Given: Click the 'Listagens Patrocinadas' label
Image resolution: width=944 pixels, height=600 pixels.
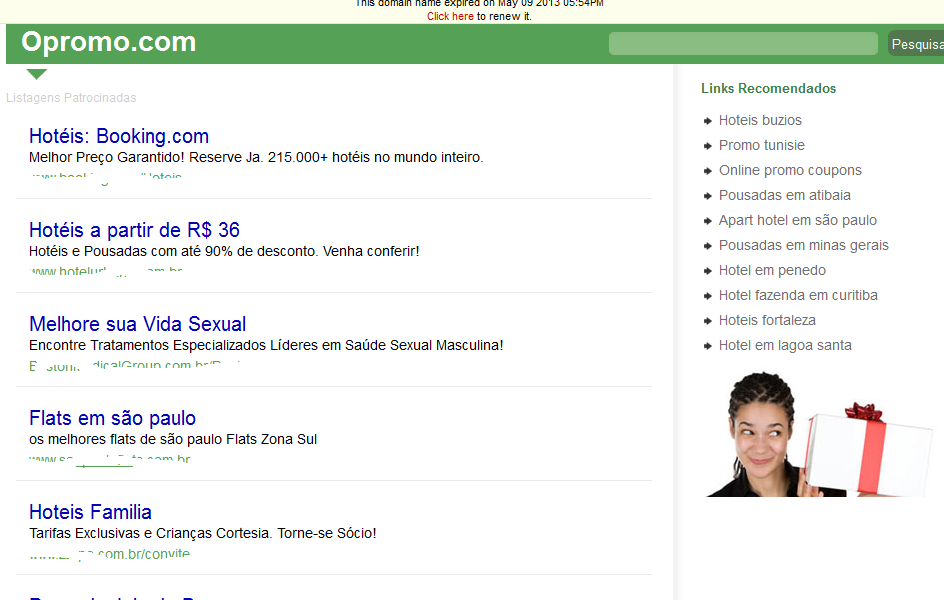Looking at the screenshot, I should [71, 97].
